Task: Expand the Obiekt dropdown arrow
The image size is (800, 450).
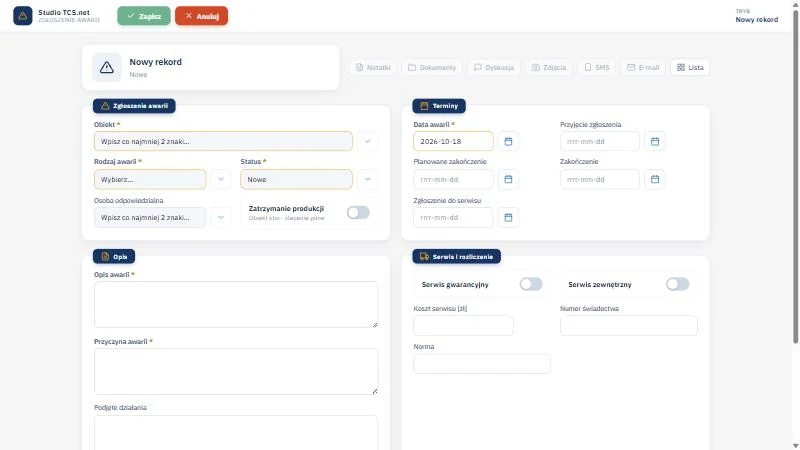Action: point(367,141)
